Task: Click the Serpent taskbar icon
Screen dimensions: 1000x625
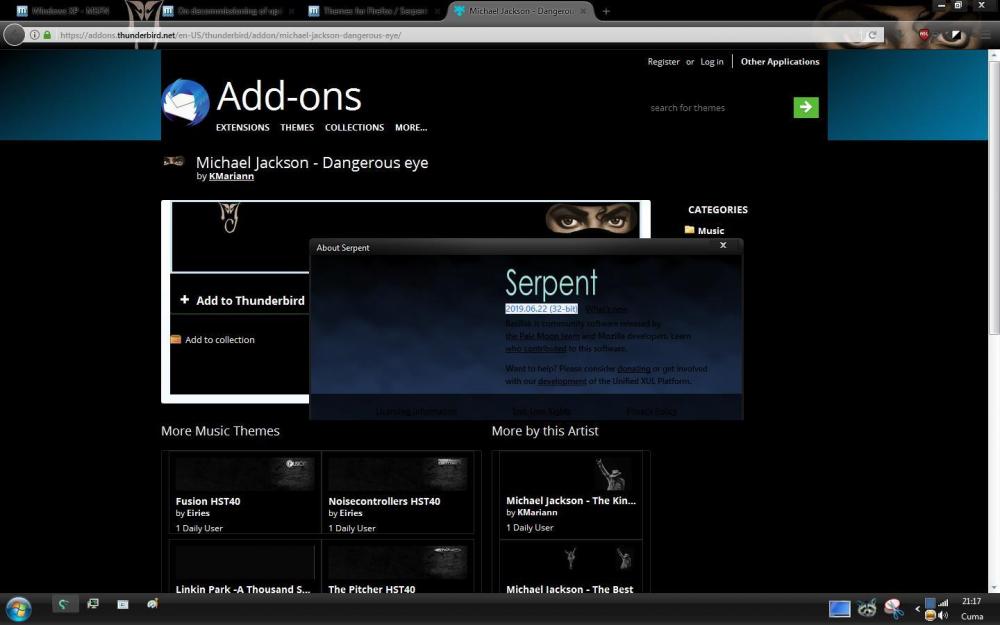Action: (x=64, y=605)
